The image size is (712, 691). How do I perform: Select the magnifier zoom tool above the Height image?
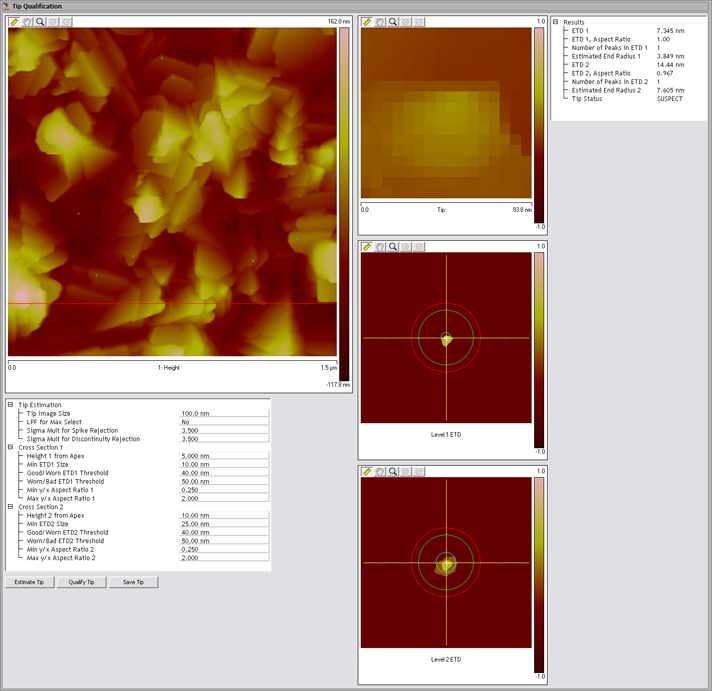click(40, 22)
